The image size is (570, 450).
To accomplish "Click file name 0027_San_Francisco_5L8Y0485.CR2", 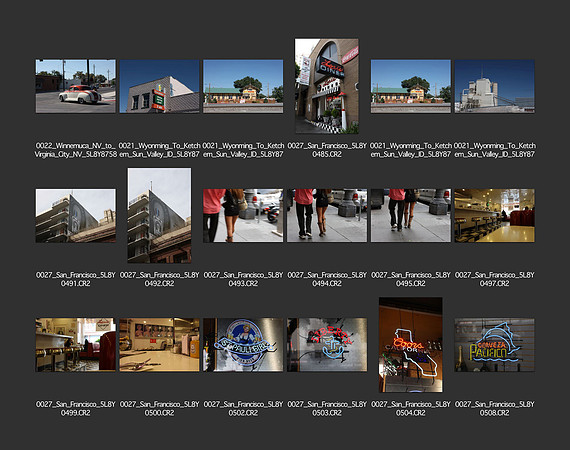I will [x=327, y=150].
